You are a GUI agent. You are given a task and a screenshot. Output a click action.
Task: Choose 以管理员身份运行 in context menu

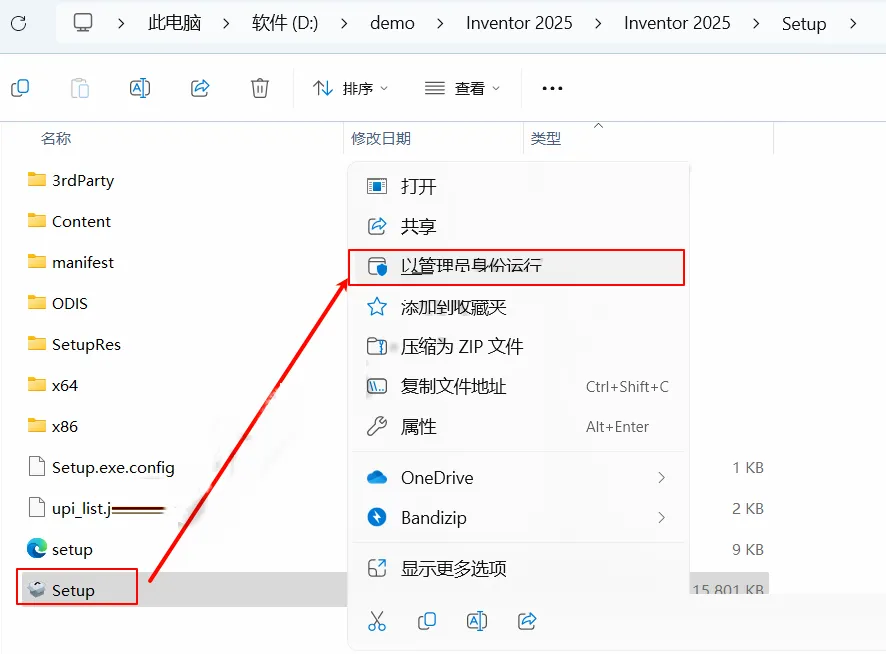pos(516,266)
